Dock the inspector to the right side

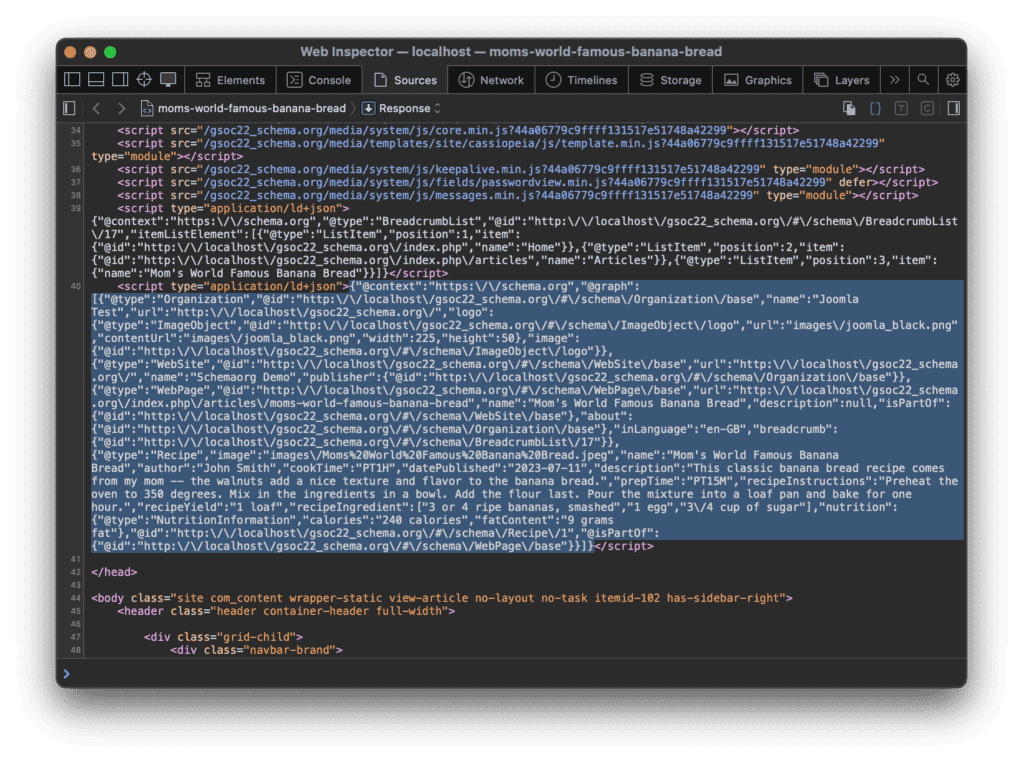(x=120, y=80)
